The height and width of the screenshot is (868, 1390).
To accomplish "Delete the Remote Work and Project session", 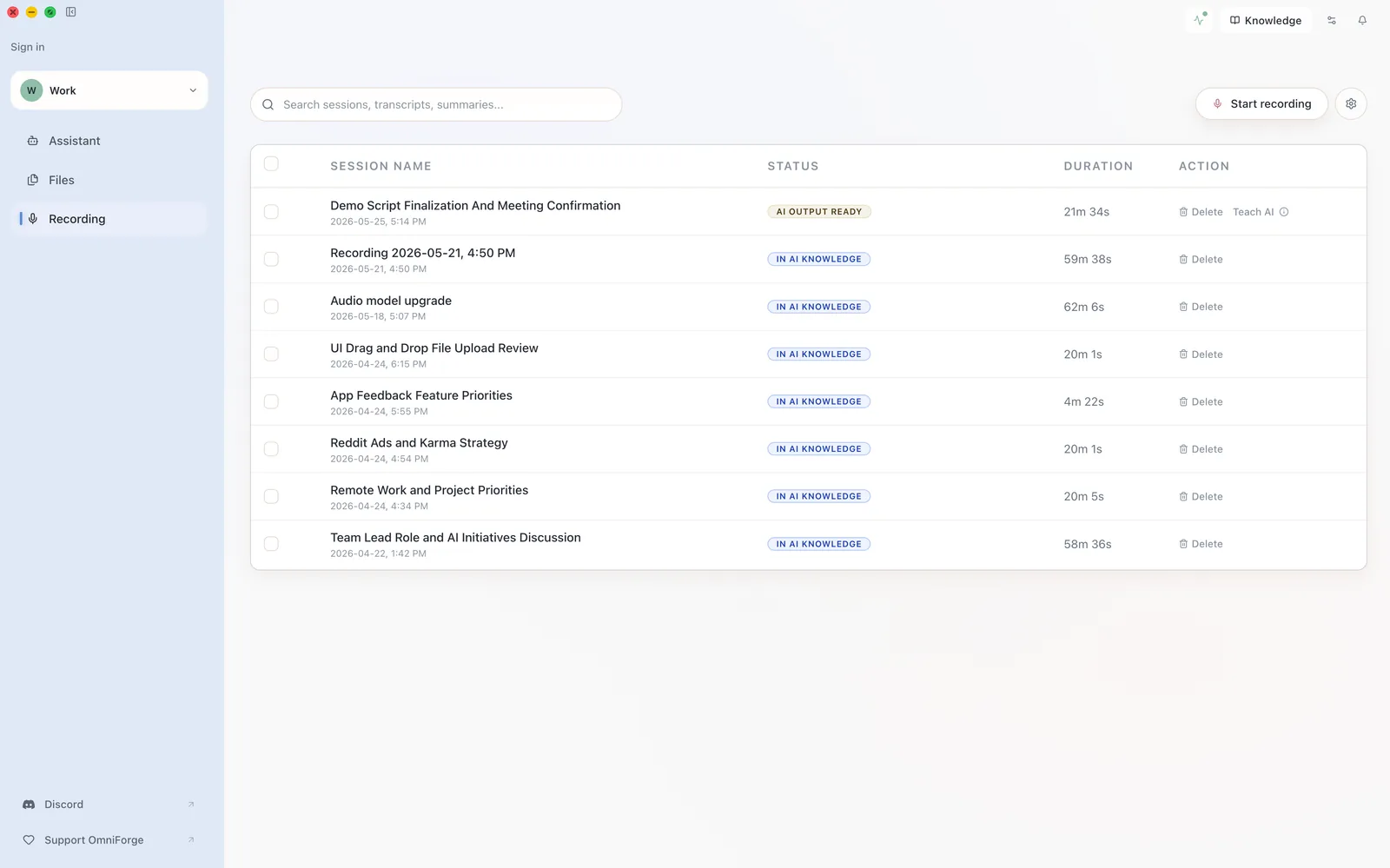I will pos(1201,496).
